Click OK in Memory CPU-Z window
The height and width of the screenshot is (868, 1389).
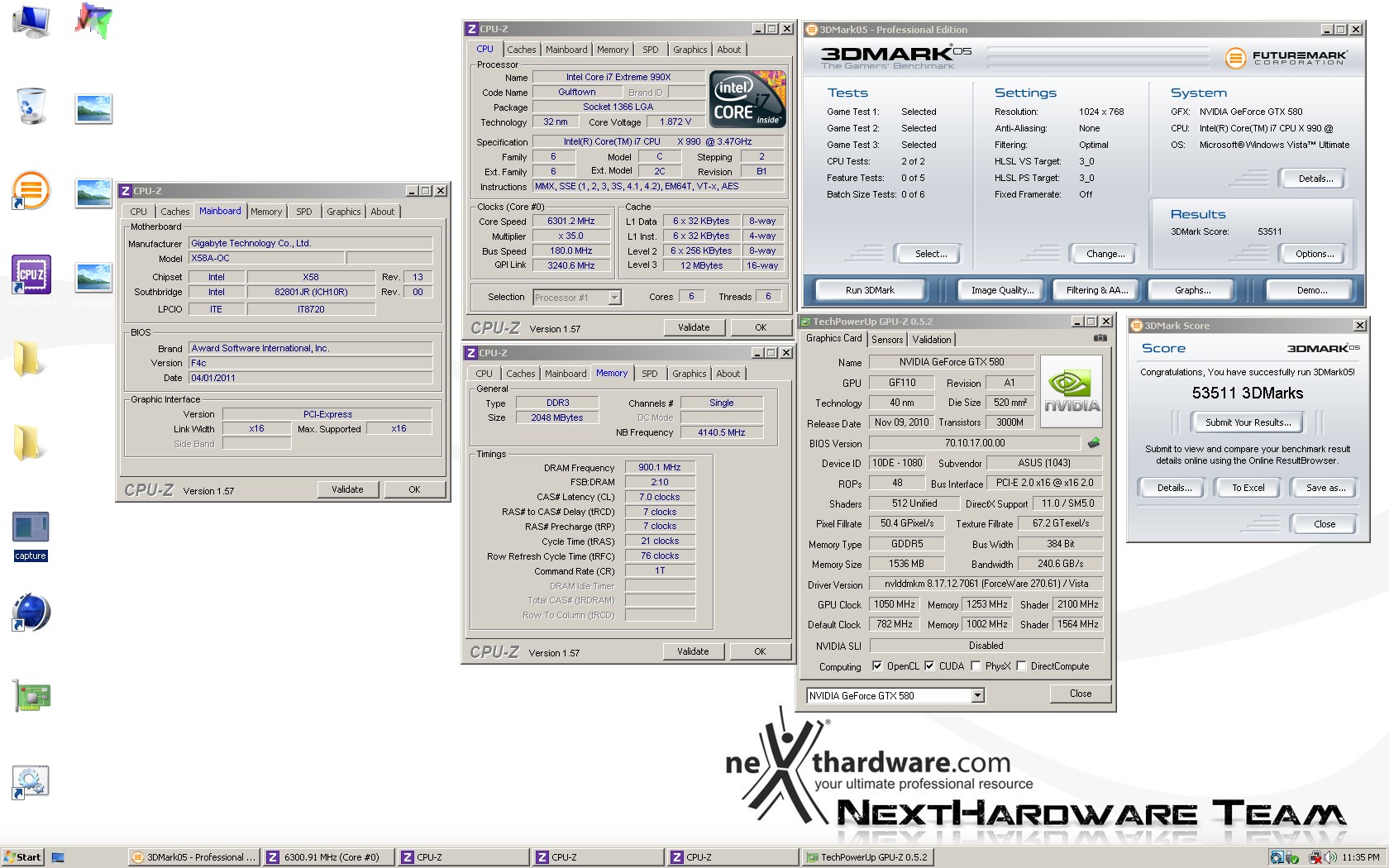click(x=760, y=651)
